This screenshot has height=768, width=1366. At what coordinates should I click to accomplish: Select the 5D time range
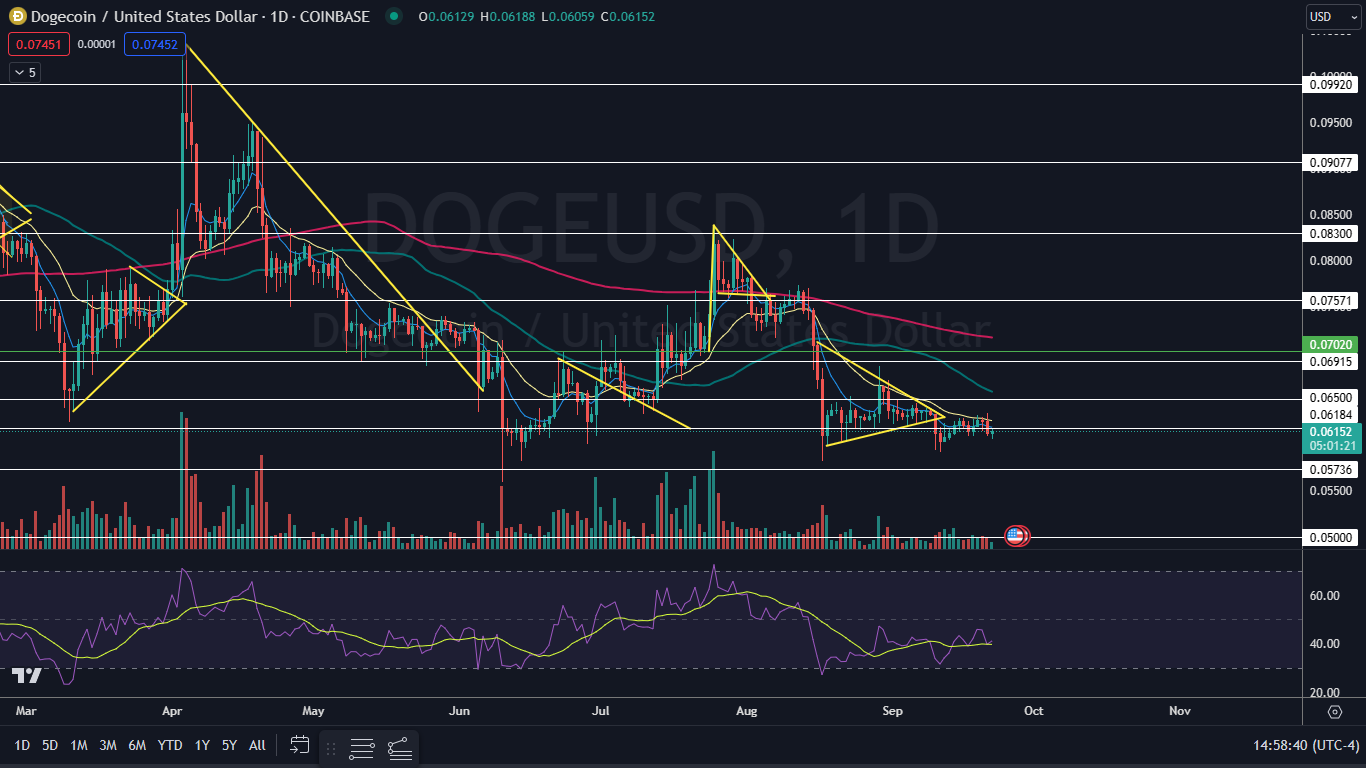(x=50, y=744)
